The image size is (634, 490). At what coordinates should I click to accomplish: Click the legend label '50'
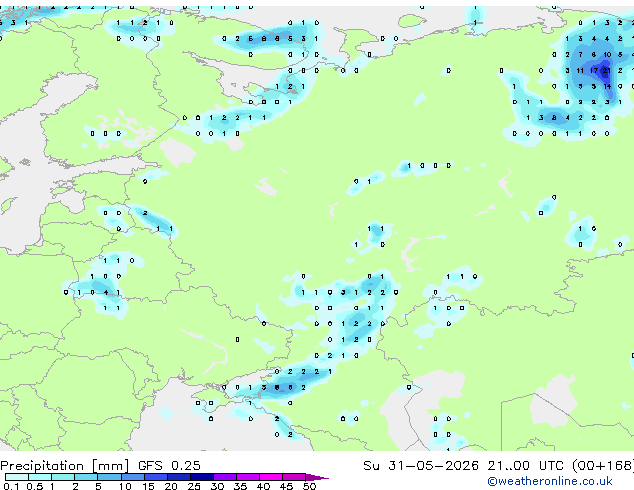[x=309, y=486]
